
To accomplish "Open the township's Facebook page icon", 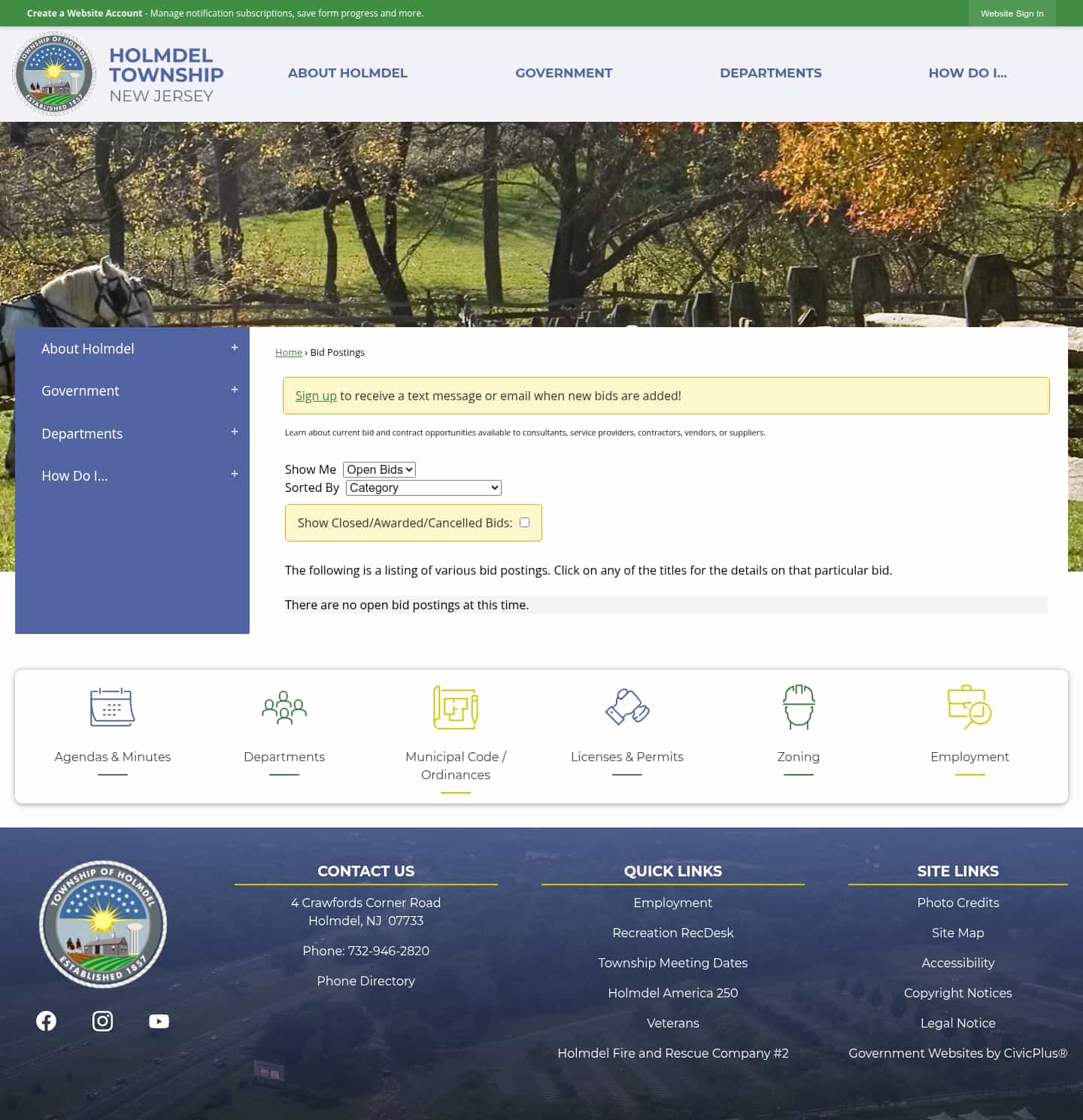I will coord(46,1021).
